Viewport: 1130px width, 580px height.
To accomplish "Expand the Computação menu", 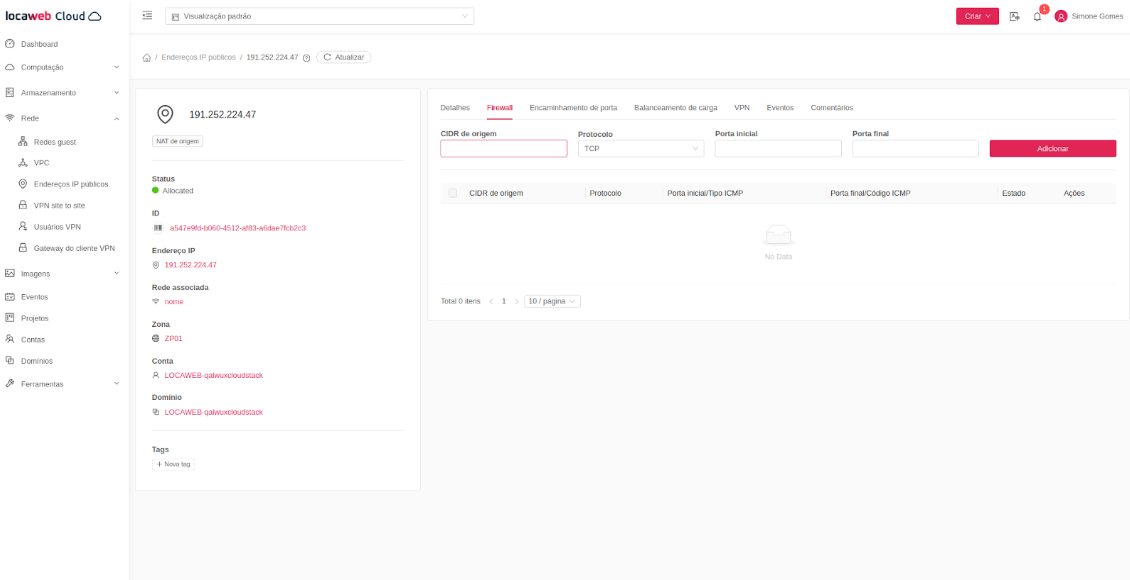I will (x=63, y=67).
